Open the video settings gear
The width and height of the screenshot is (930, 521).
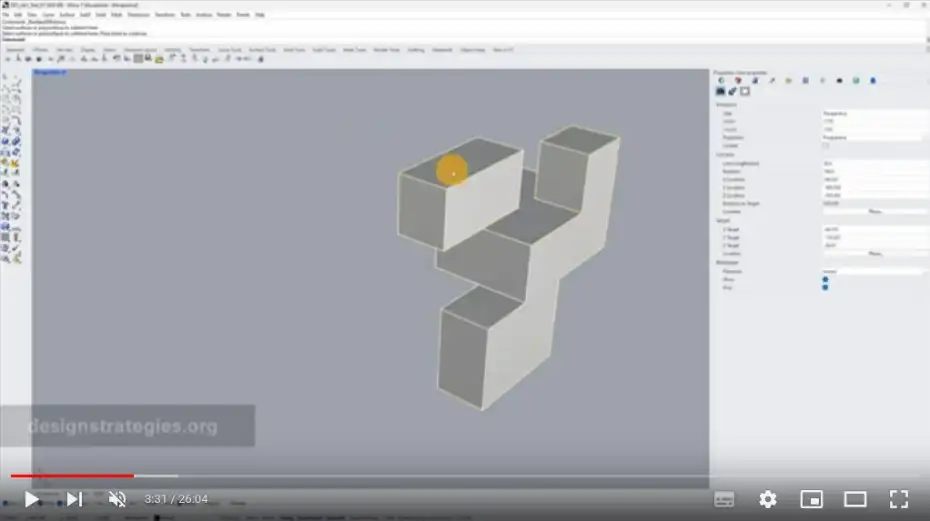[767, 499]
